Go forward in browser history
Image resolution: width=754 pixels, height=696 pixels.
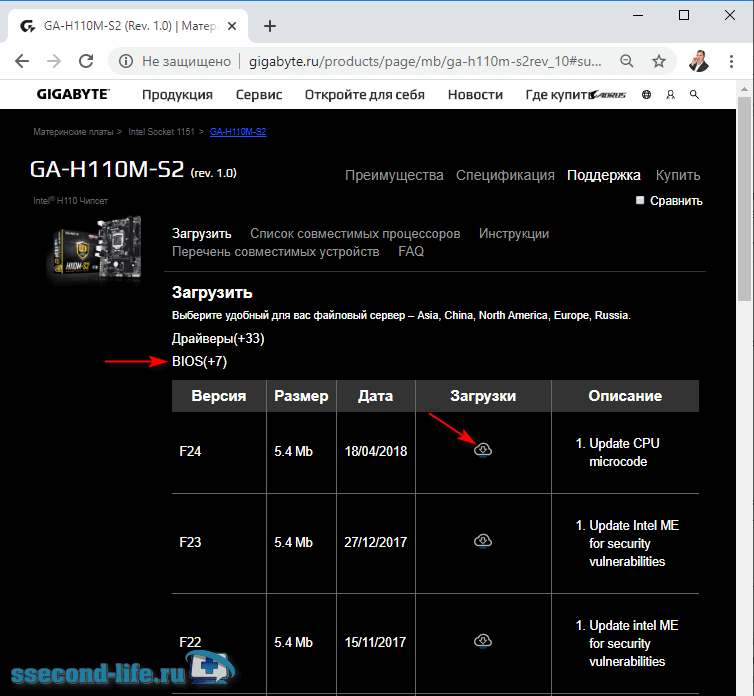click(x=54, y=61)
